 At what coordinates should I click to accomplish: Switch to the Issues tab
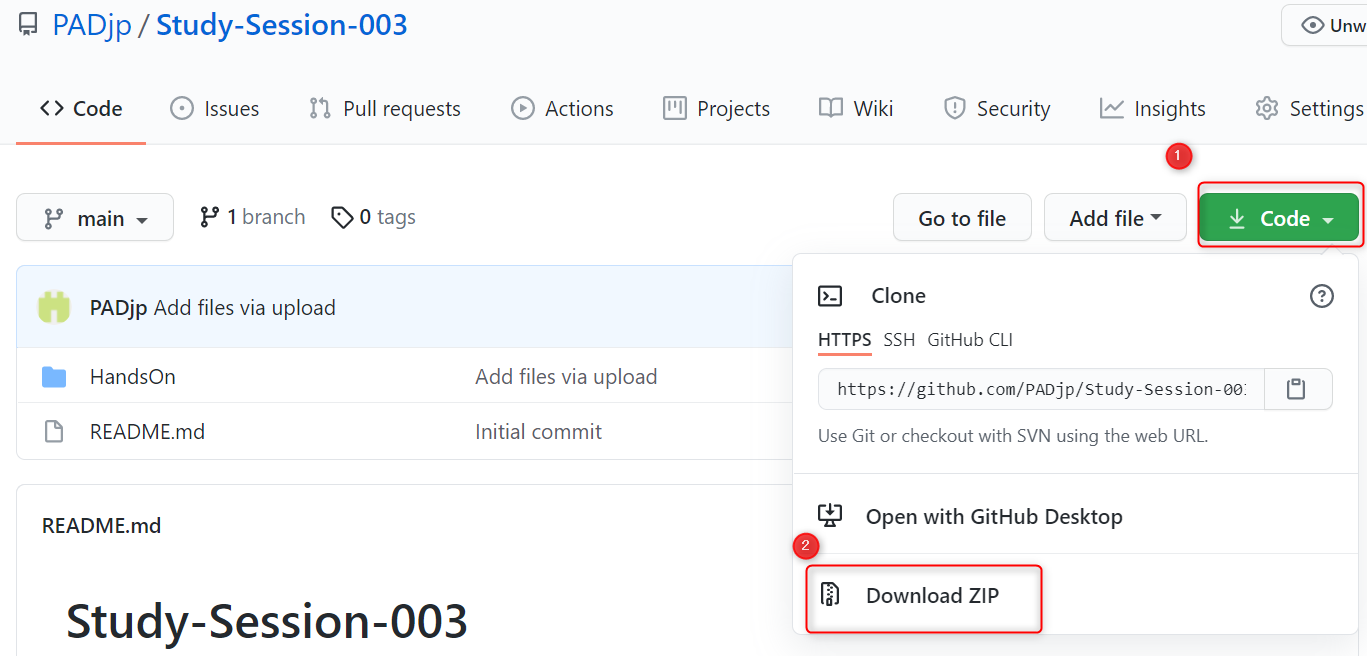[215, 108]
